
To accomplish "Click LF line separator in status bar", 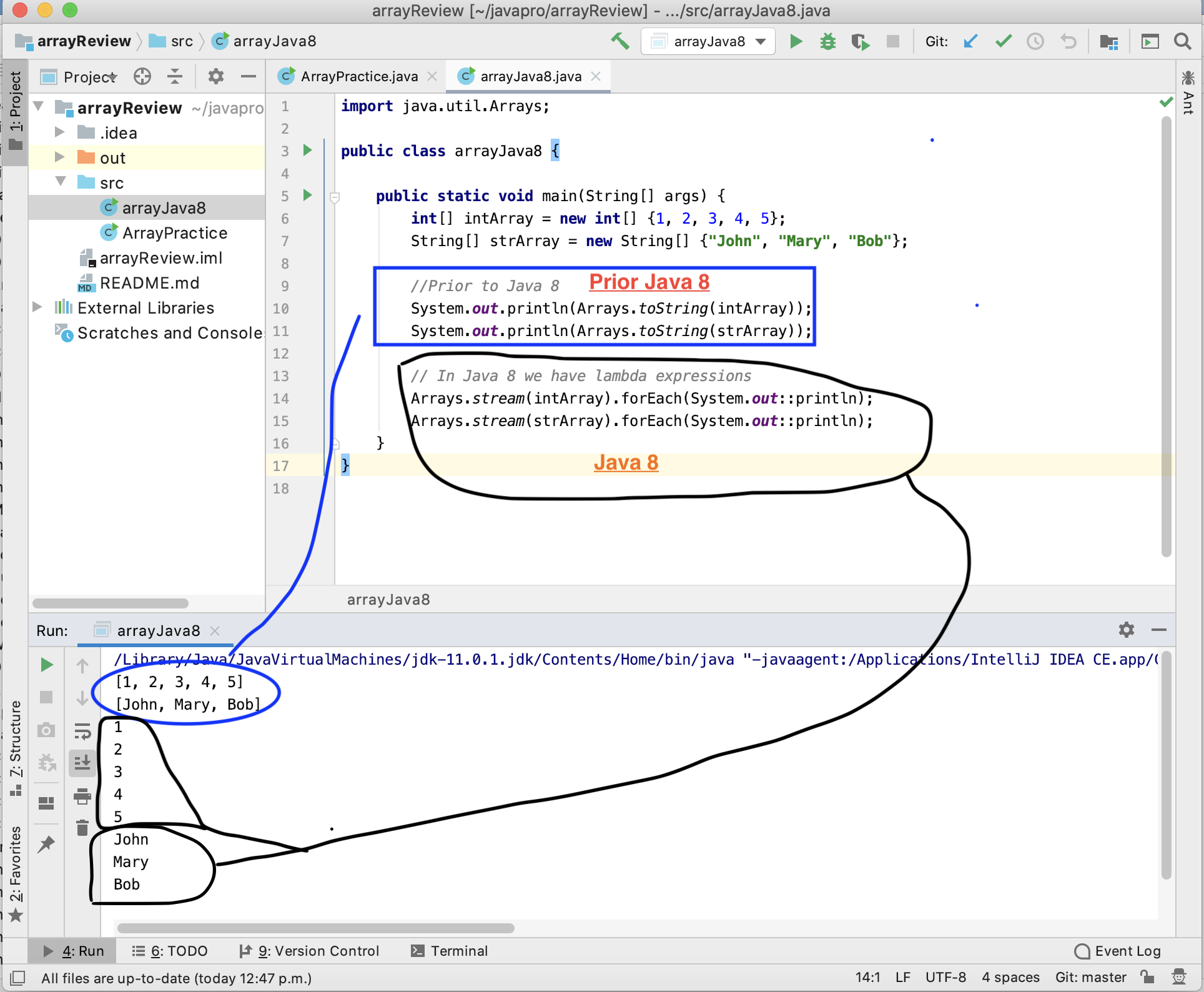I will pos(902,977).
